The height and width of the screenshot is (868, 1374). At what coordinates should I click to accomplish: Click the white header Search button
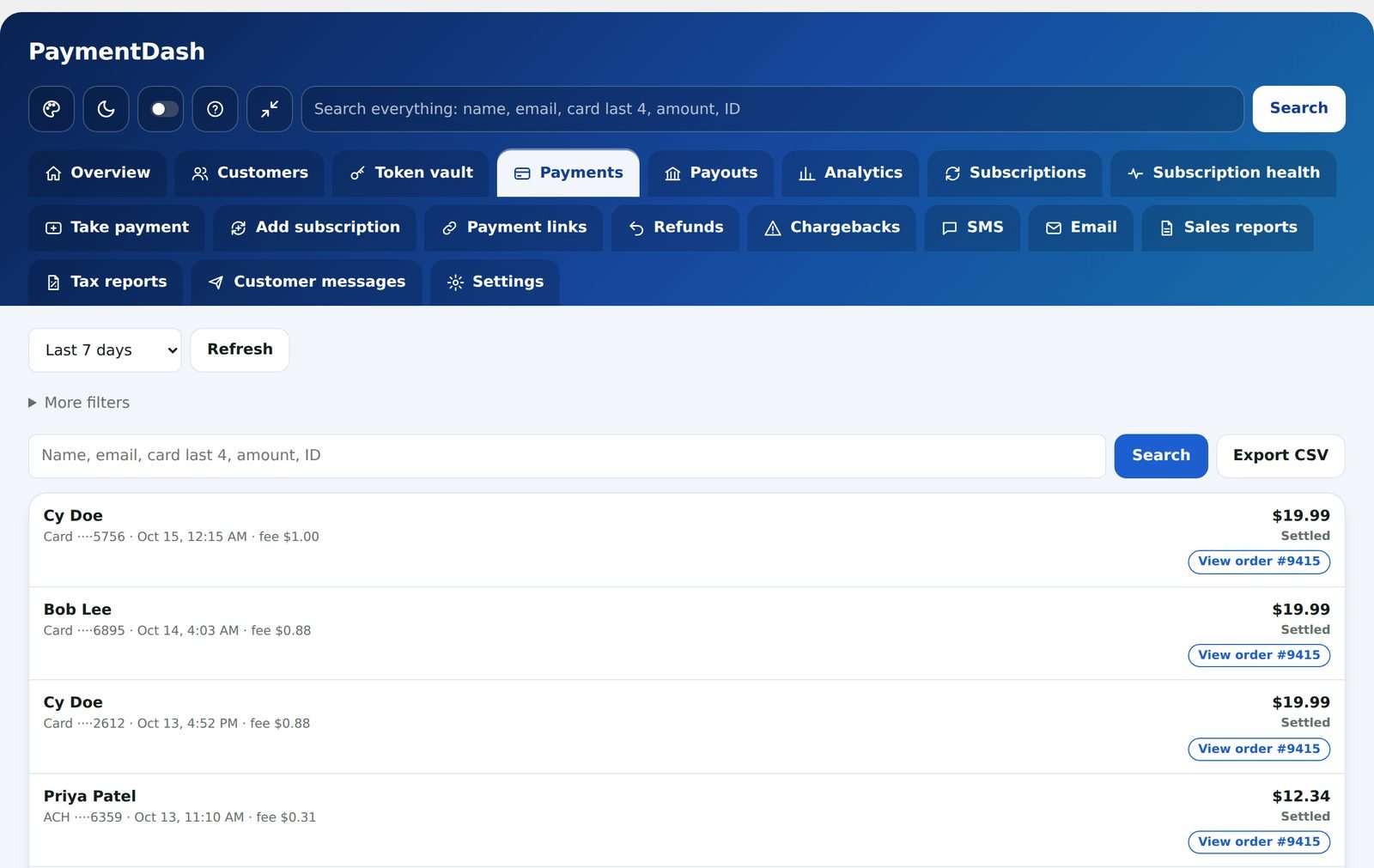[x=1298, y=109]
